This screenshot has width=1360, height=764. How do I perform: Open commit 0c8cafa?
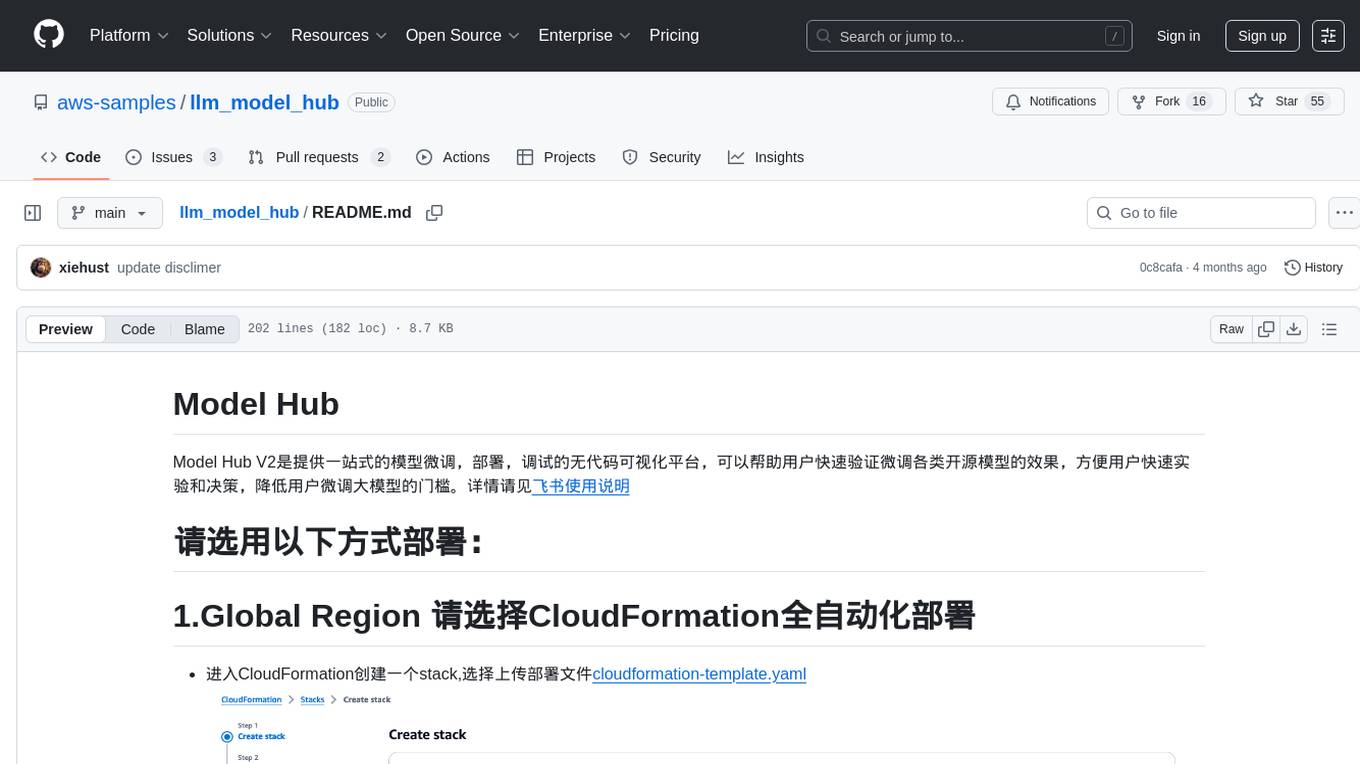(1160, 268)
